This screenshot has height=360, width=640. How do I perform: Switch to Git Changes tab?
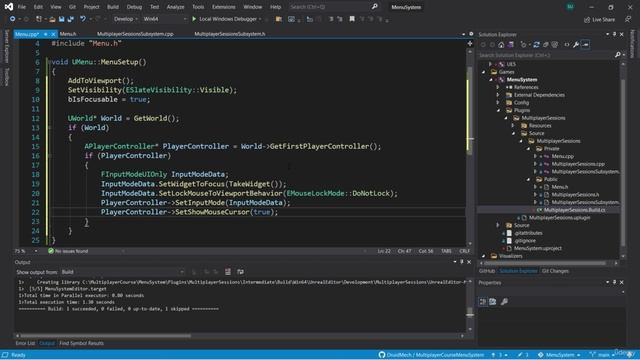555,271
